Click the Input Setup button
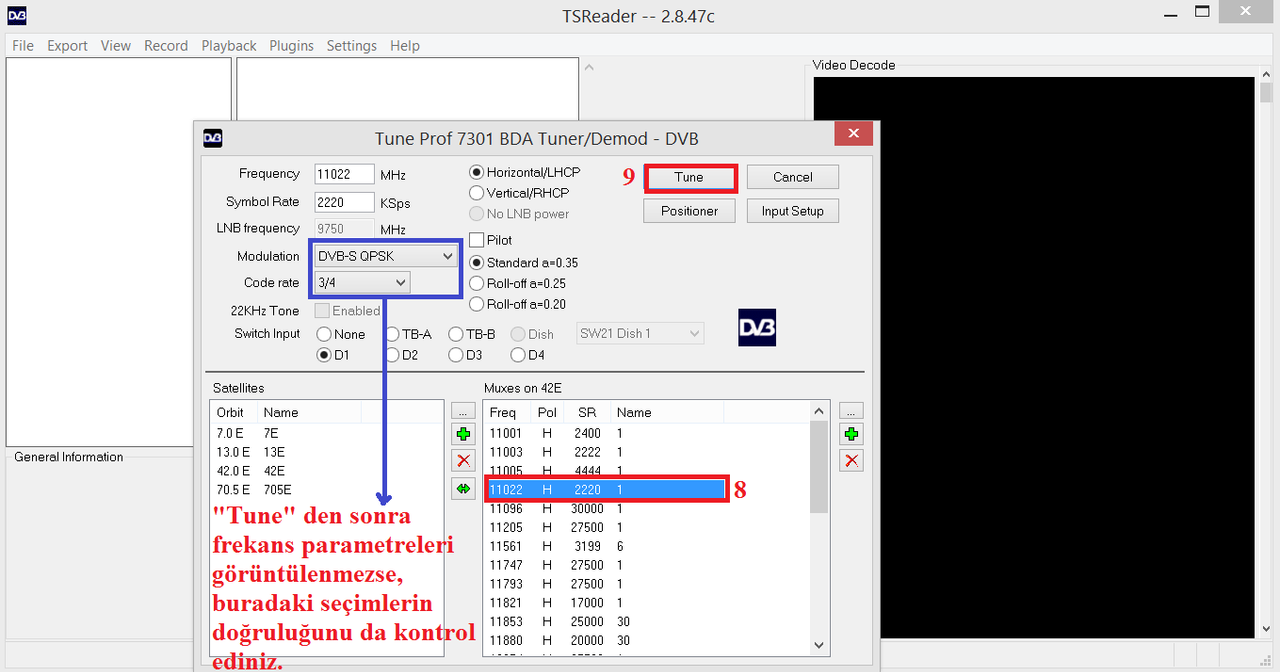This screenshot has height=672, width=1280. tap(793, 211)
